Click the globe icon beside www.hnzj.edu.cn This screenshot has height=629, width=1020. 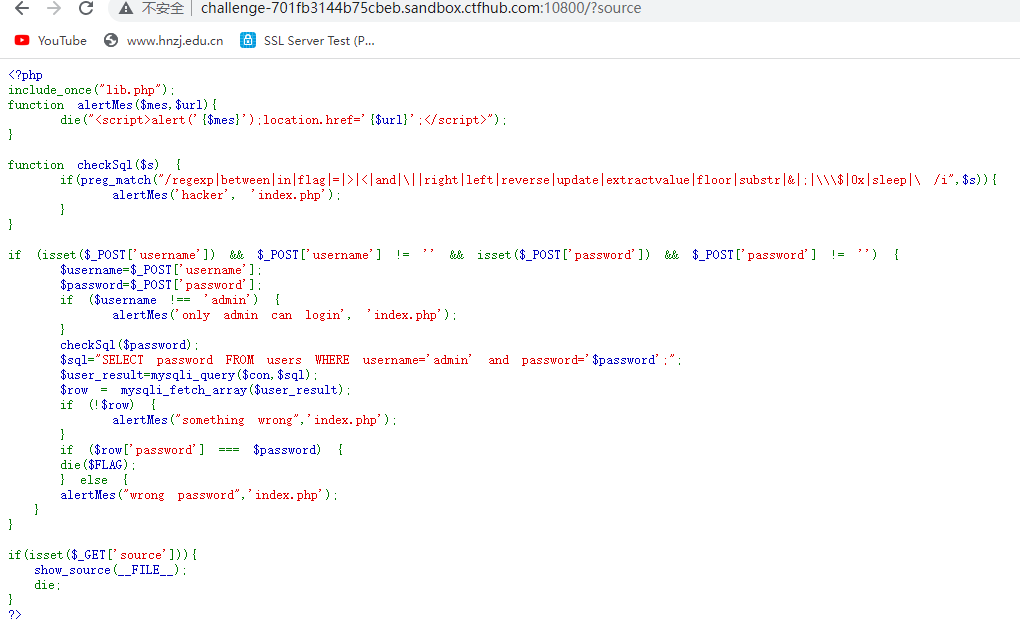(x=111, y=40)
